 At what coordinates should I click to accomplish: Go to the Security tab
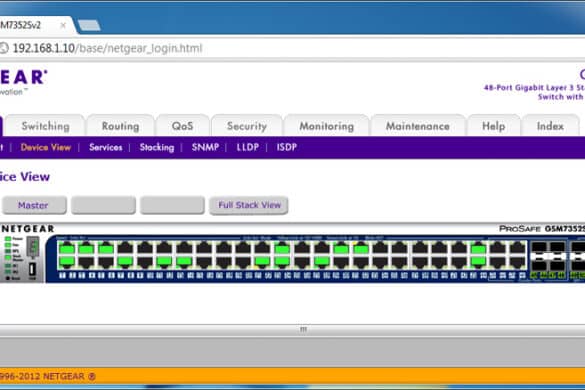pos(247,126)
